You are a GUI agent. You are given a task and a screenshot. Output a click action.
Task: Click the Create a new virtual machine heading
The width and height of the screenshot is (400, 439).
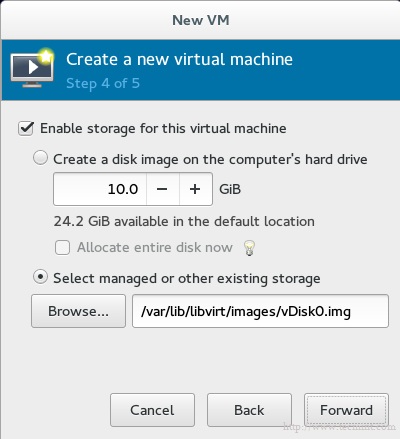pyautogui.click(x=179, y=60)
